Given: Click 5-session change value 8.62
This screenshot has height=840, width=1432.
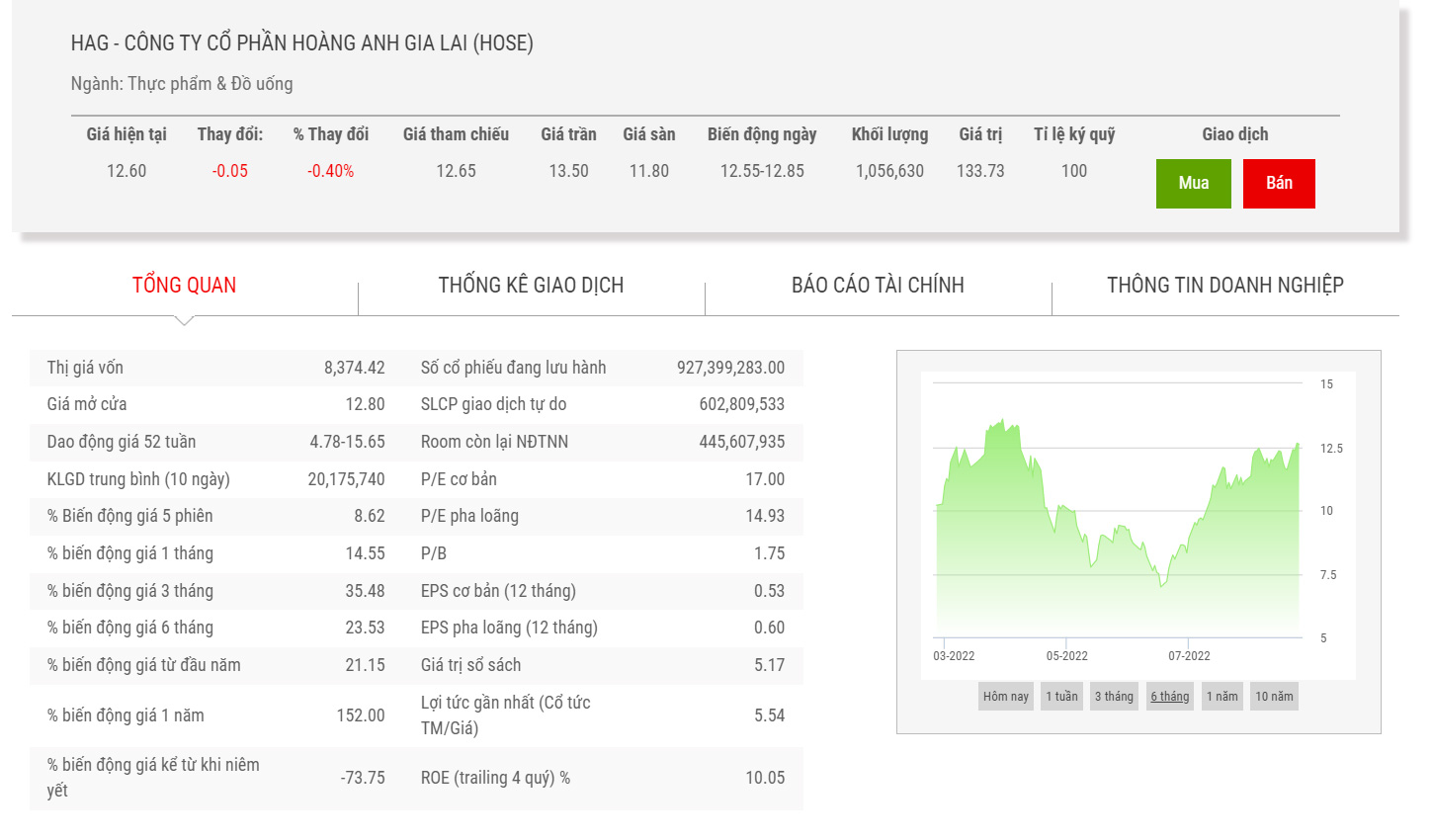Looking at the screenshot, I should (370, 516).
